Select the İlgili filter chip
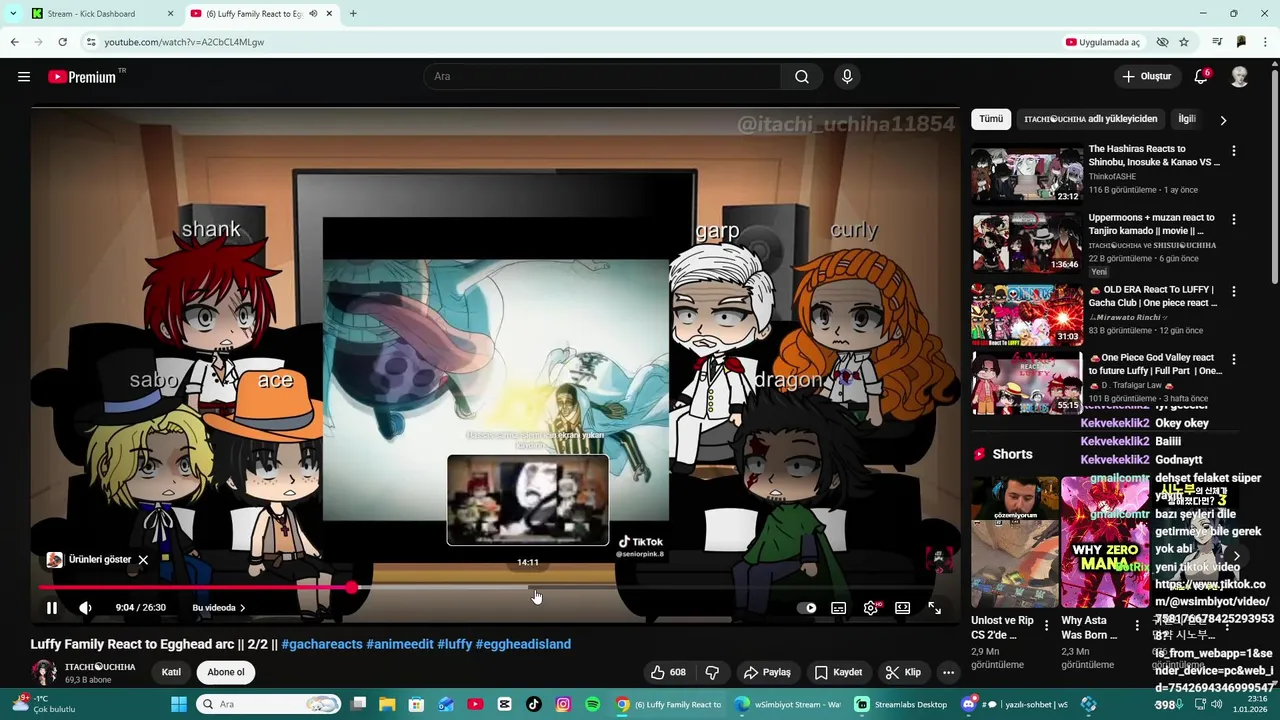1280x720 pixels. [x=1187, y=119]
